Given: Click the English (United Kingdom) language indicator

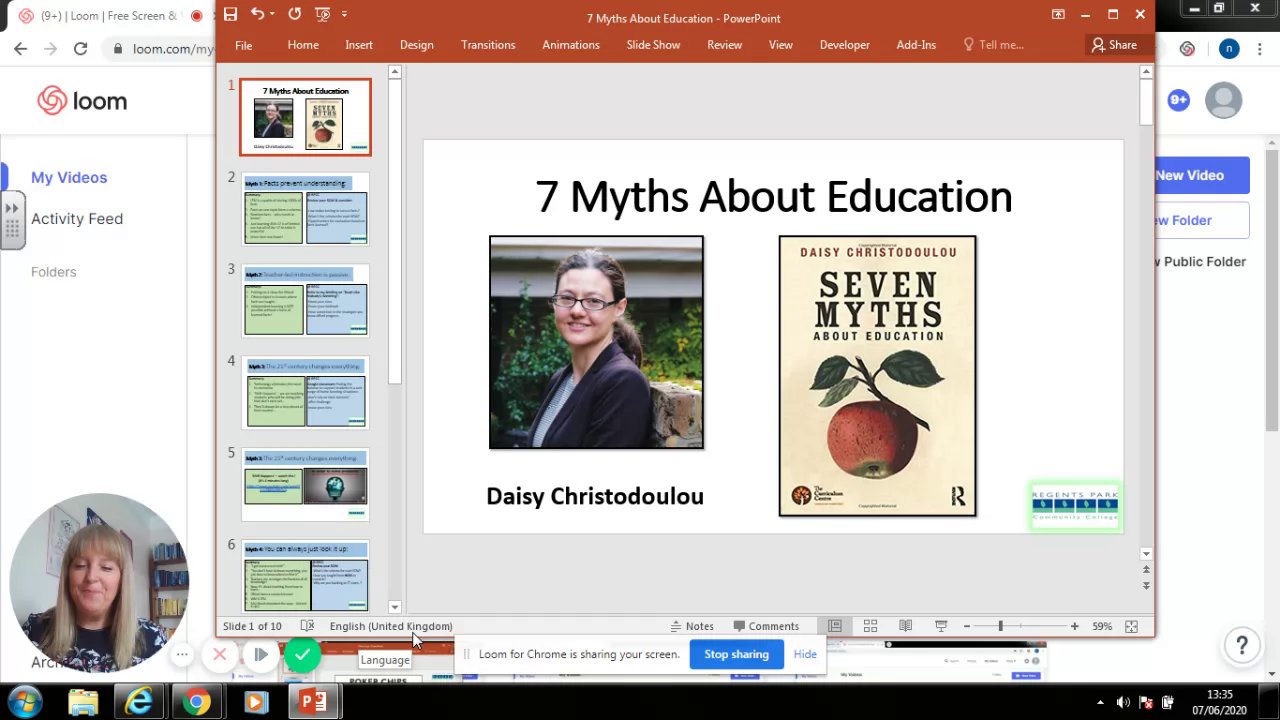Looking at the screenshot, I should click(391, 626).
